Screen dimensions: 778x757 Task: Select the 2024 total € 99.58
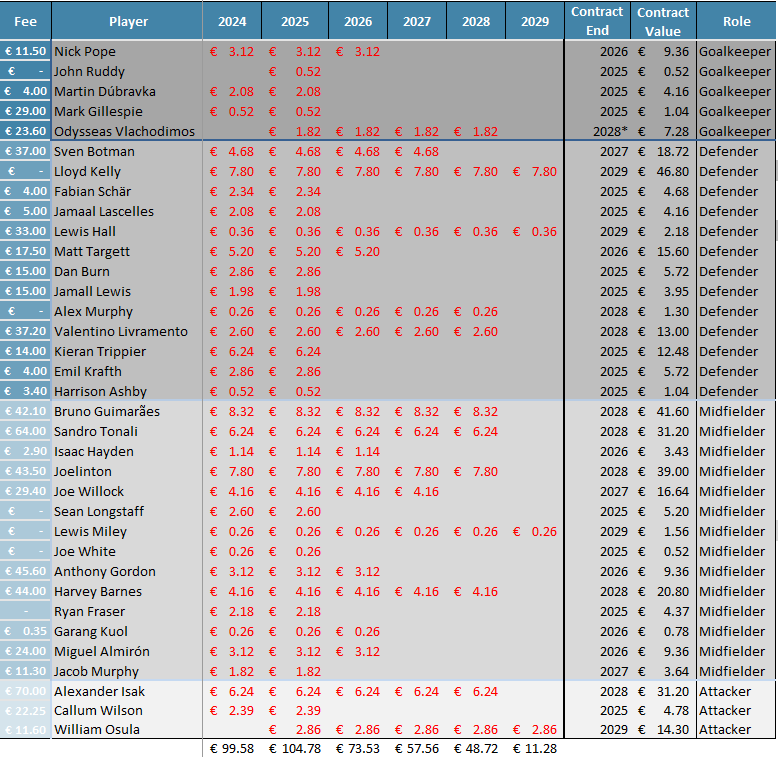click(232, 748)
